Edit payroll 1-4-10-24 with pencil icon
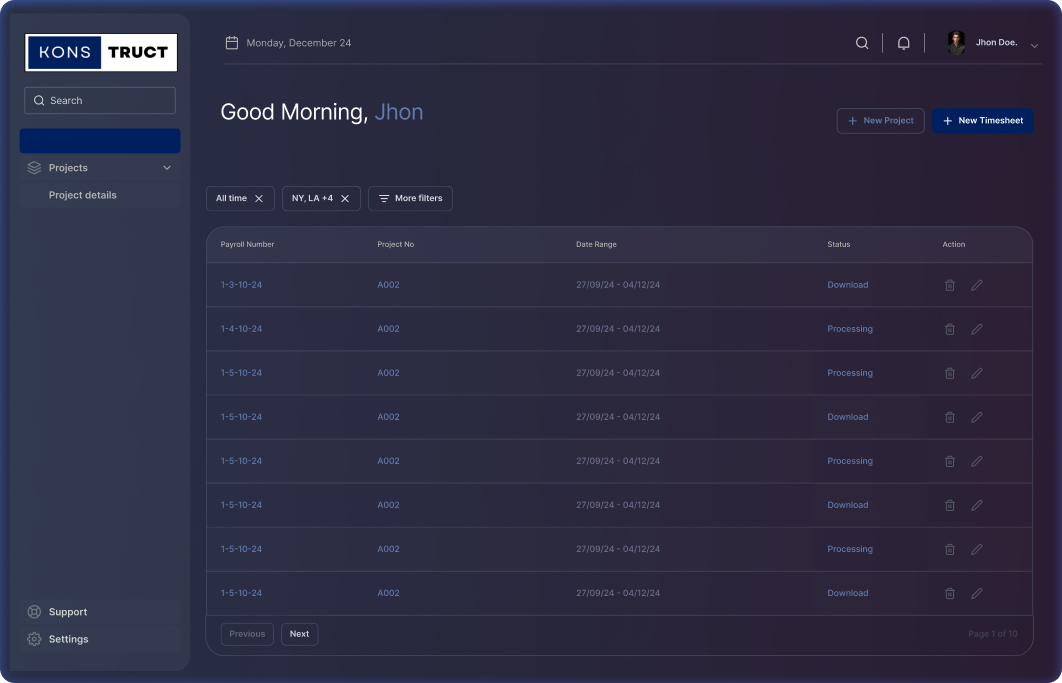1062x683 pixels. tap(977, 329)
